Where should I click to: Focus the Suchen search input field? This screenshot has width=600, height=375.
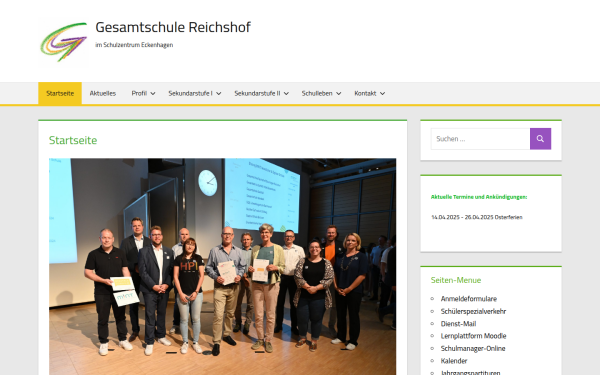pos(480,139)
